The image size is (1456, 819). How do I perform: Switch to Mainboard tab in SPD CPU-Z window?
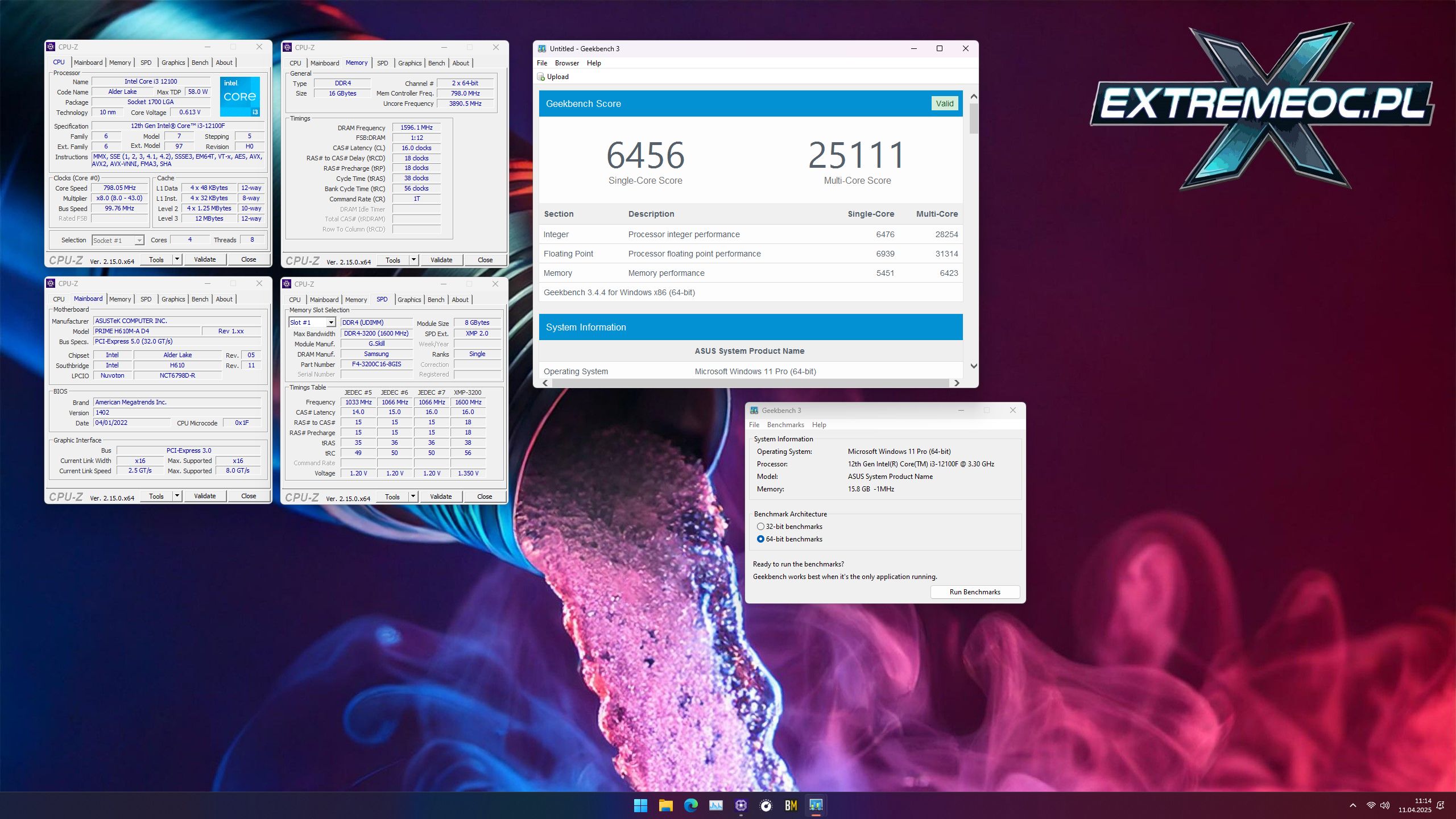tap(324, 300)
